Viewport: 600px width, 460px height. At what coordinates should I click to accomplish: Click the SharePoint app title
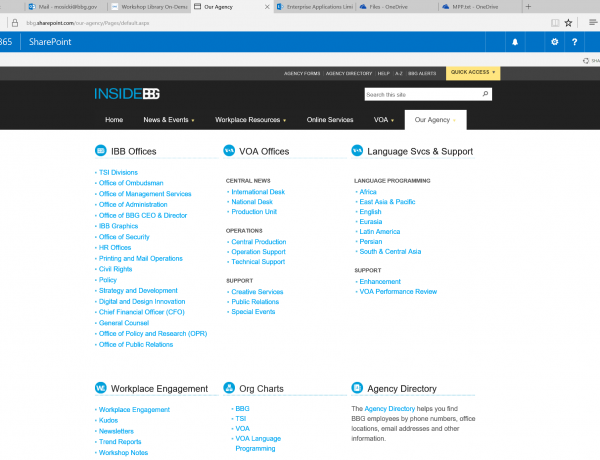point(50,42)
